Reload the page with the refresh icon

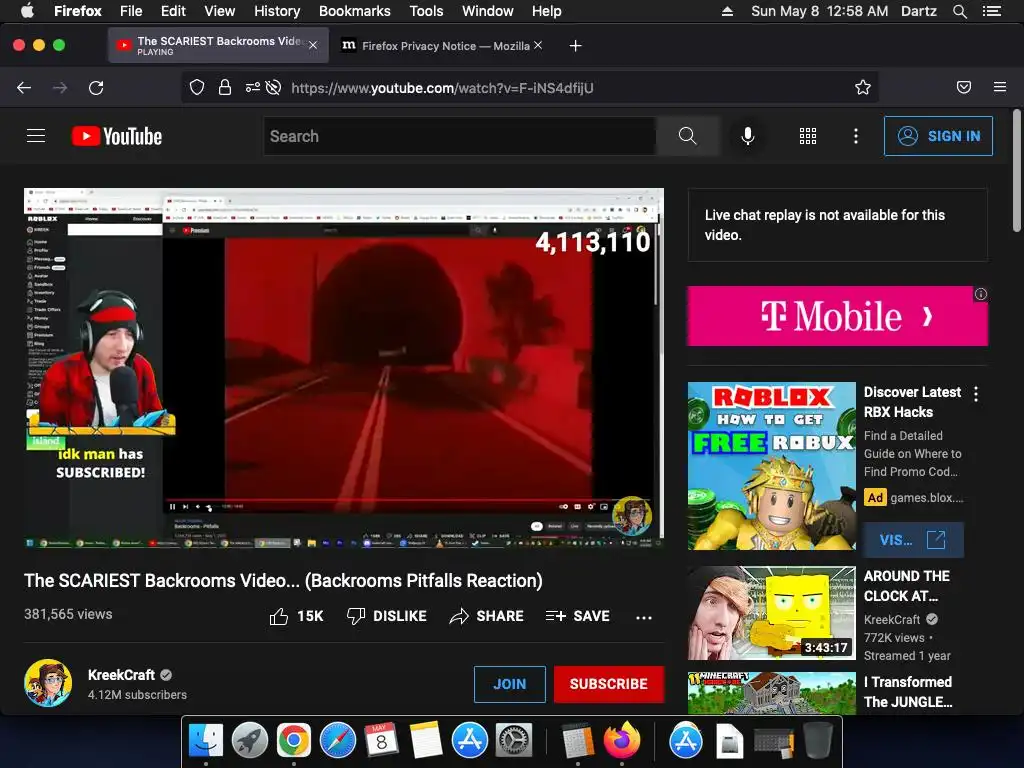[96, 88]
